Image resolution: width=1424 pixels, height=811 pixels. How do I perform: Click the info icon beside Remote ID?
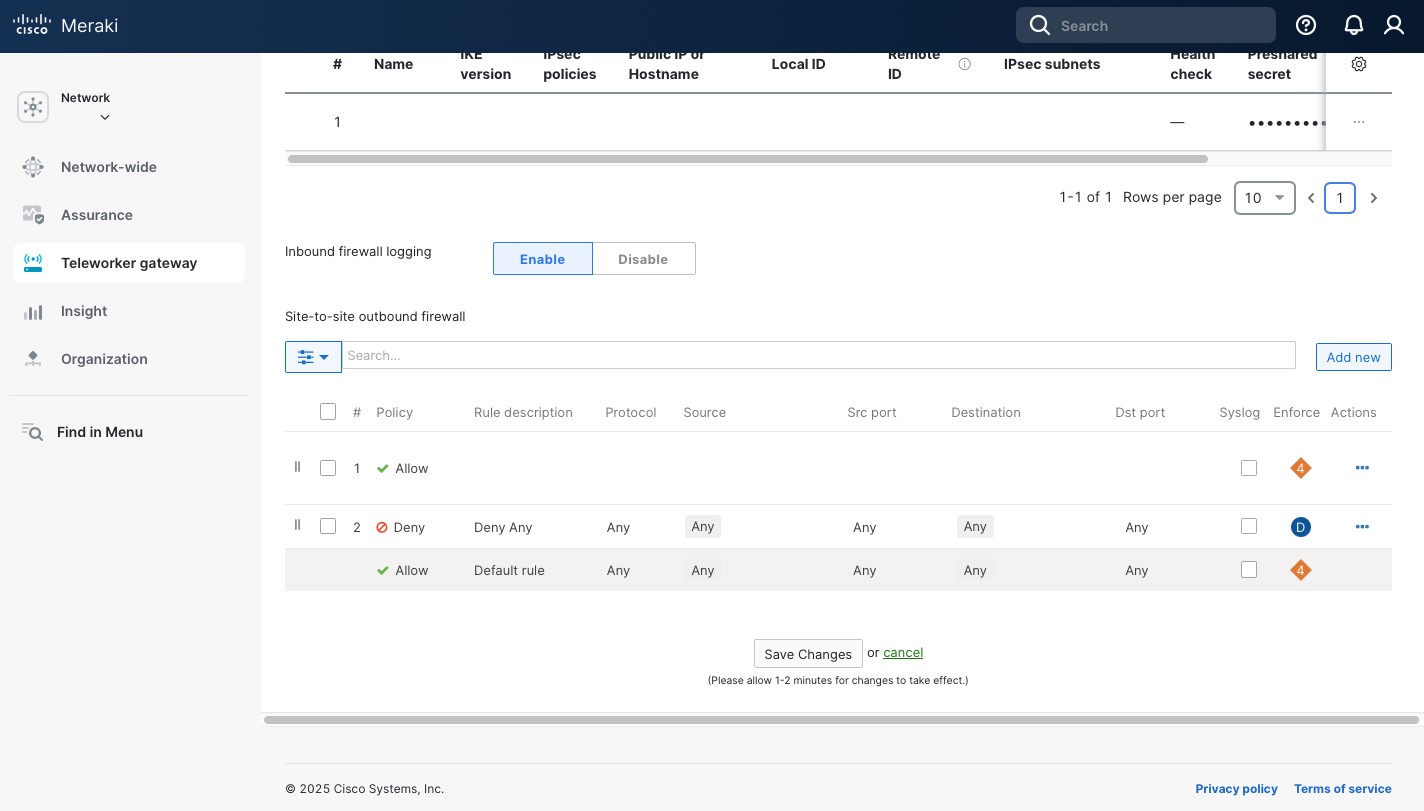pos(964,64)
